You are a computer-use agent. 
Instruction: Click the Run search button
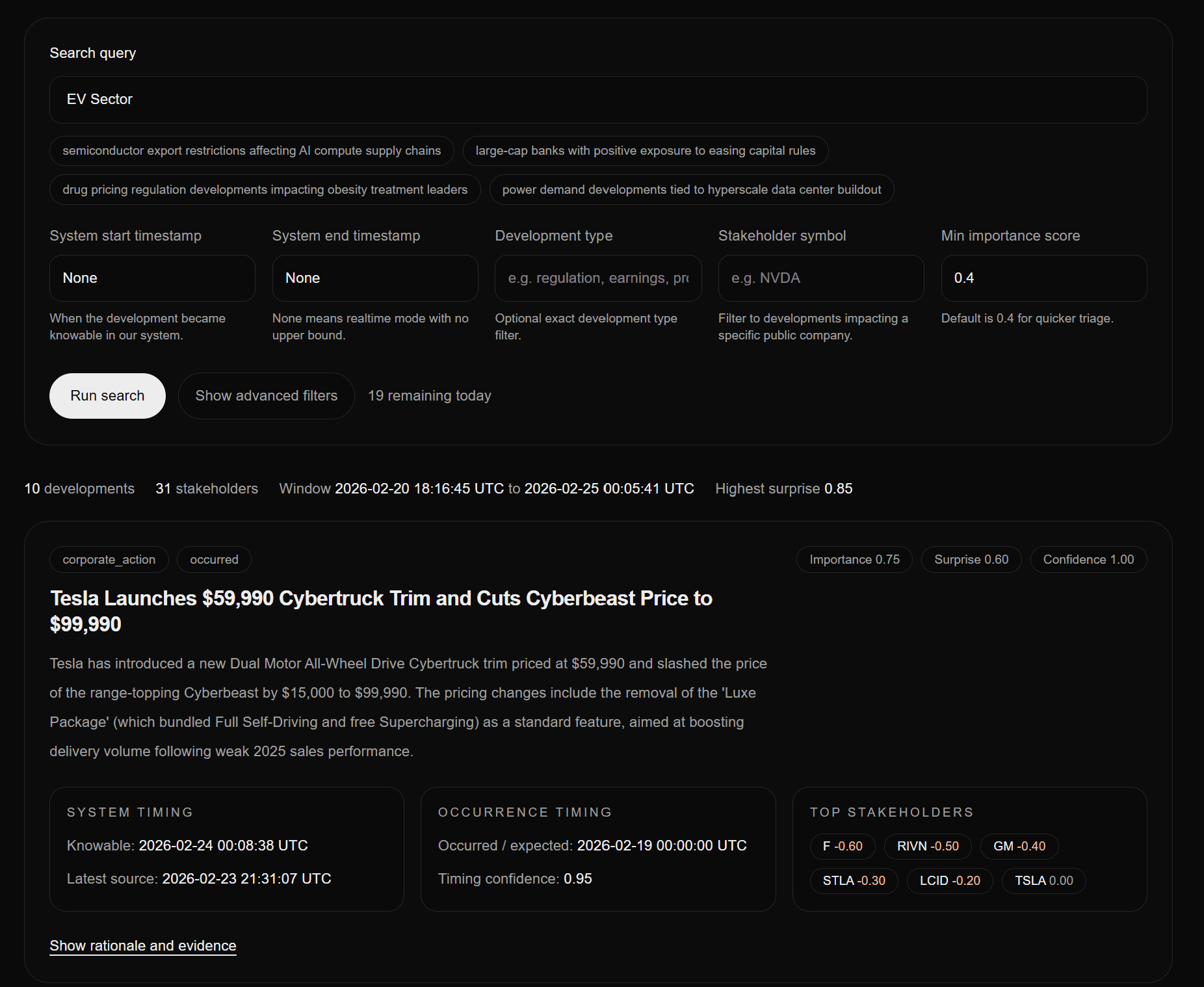point(107,395)
